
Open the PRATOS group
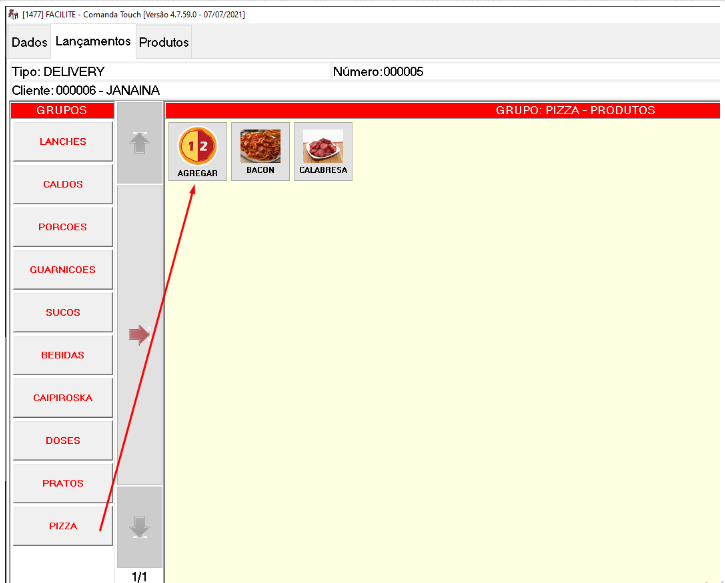tap(63, 483)
